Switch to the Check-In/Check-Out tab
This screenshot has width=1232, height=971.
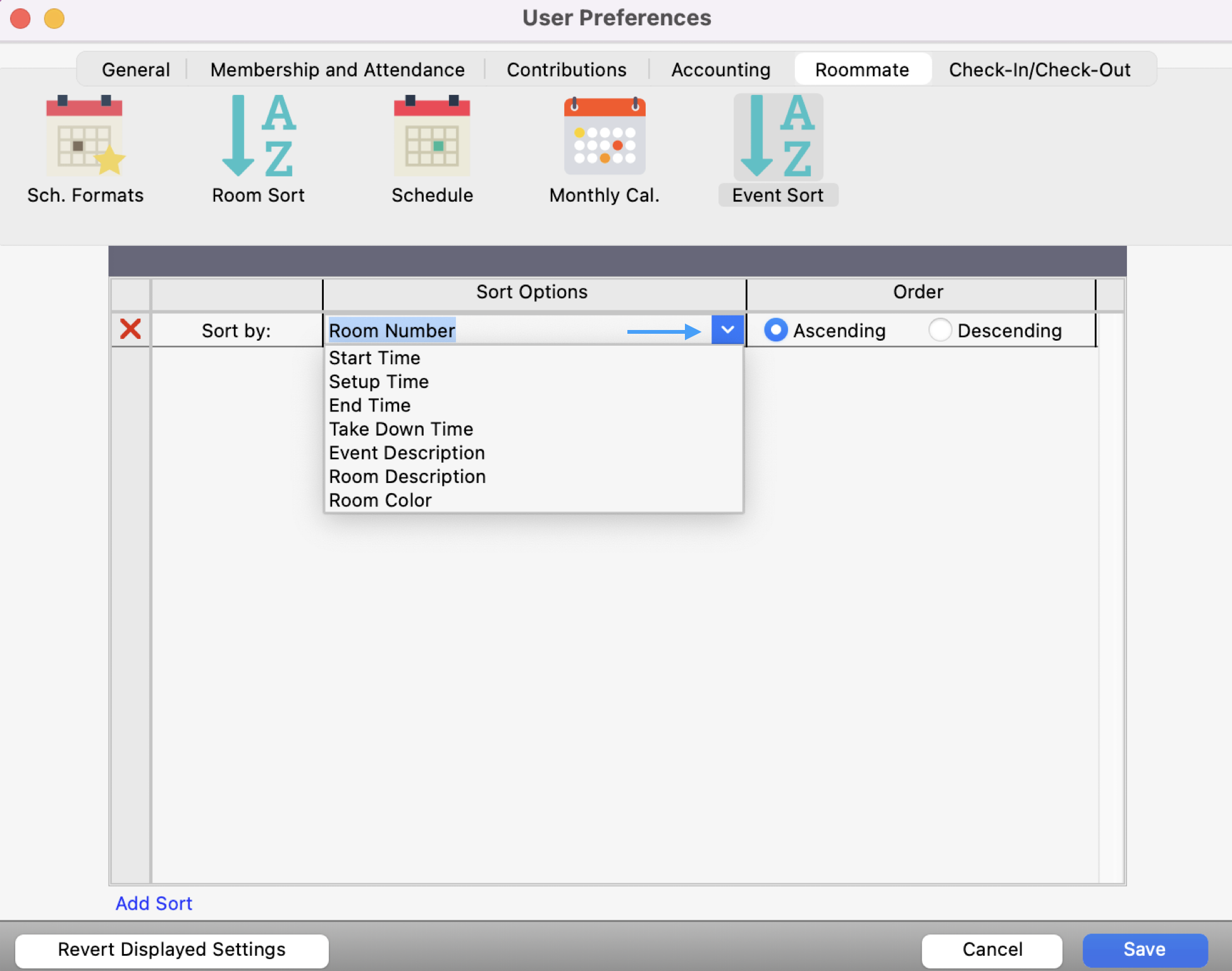[x=1039, y=70]
